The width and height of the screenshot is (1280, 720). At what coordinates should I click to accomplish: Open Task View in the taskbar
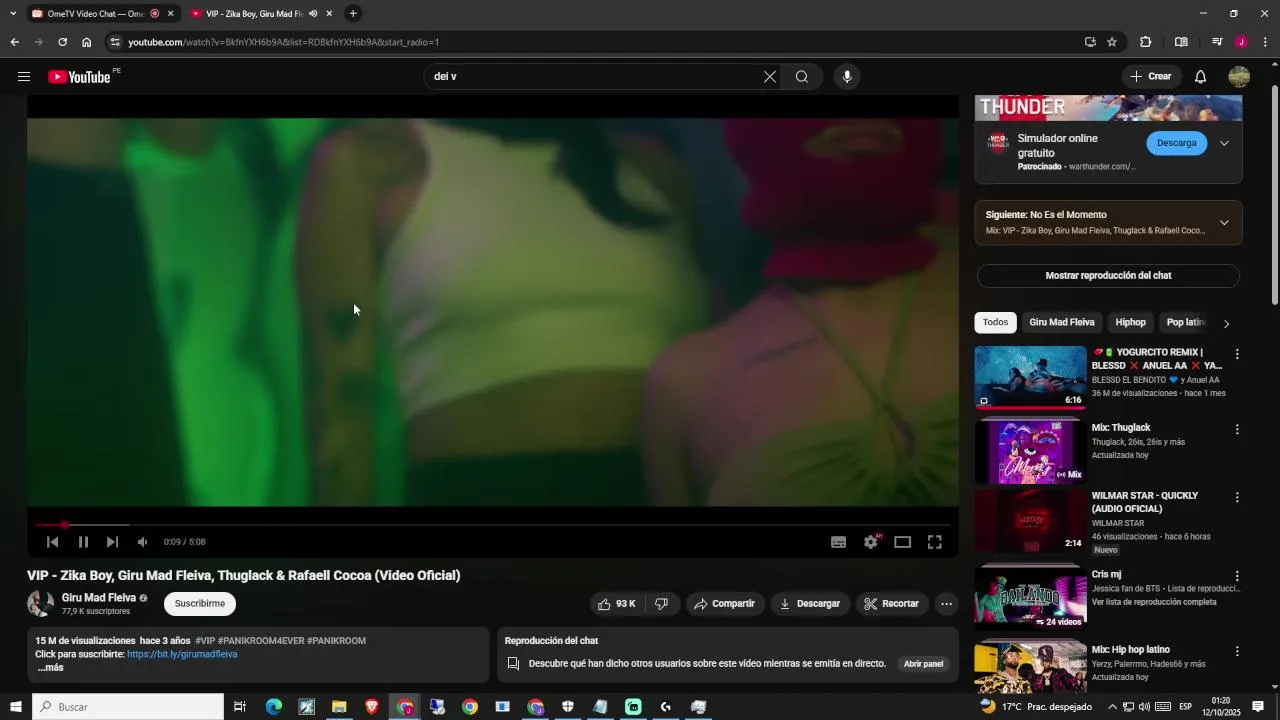240,707
